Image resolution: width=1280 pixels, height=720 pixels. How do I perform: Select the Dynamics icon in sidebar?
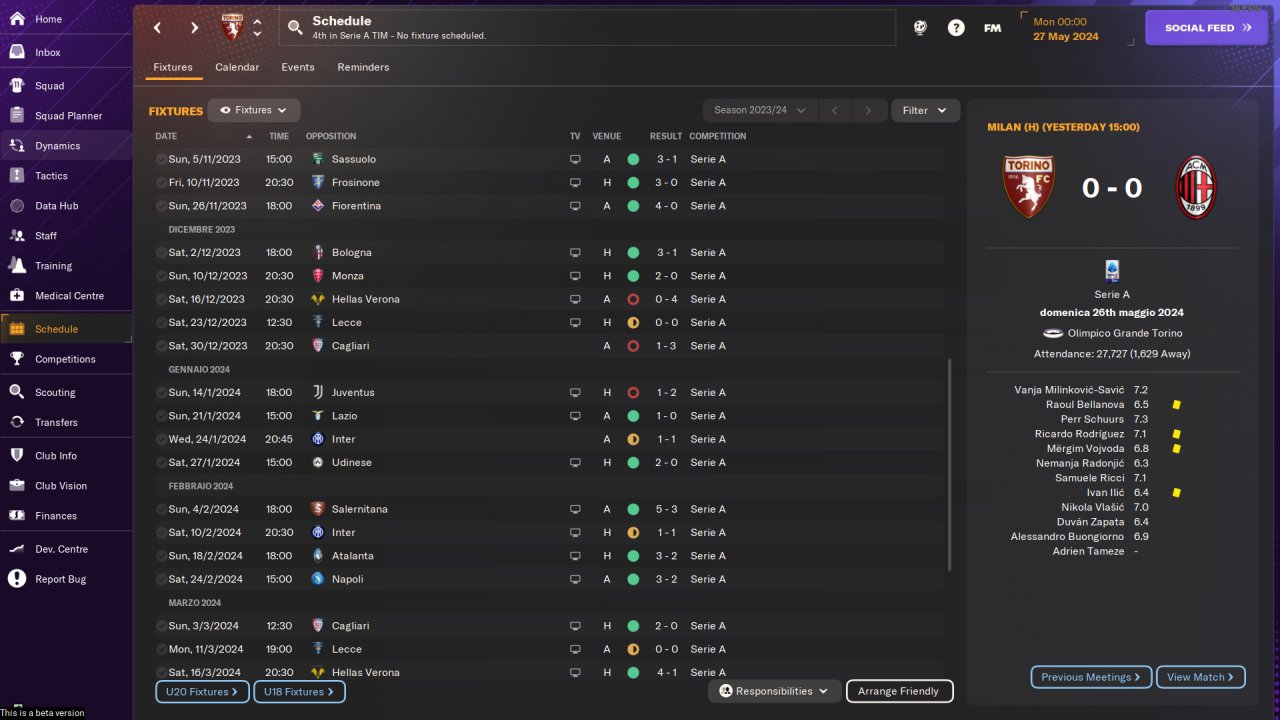tap(17, 145)
